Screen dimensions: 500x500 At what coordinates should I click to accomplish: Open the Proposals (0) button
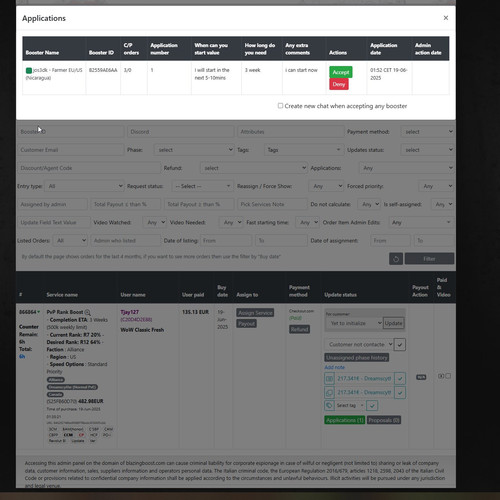384,420
